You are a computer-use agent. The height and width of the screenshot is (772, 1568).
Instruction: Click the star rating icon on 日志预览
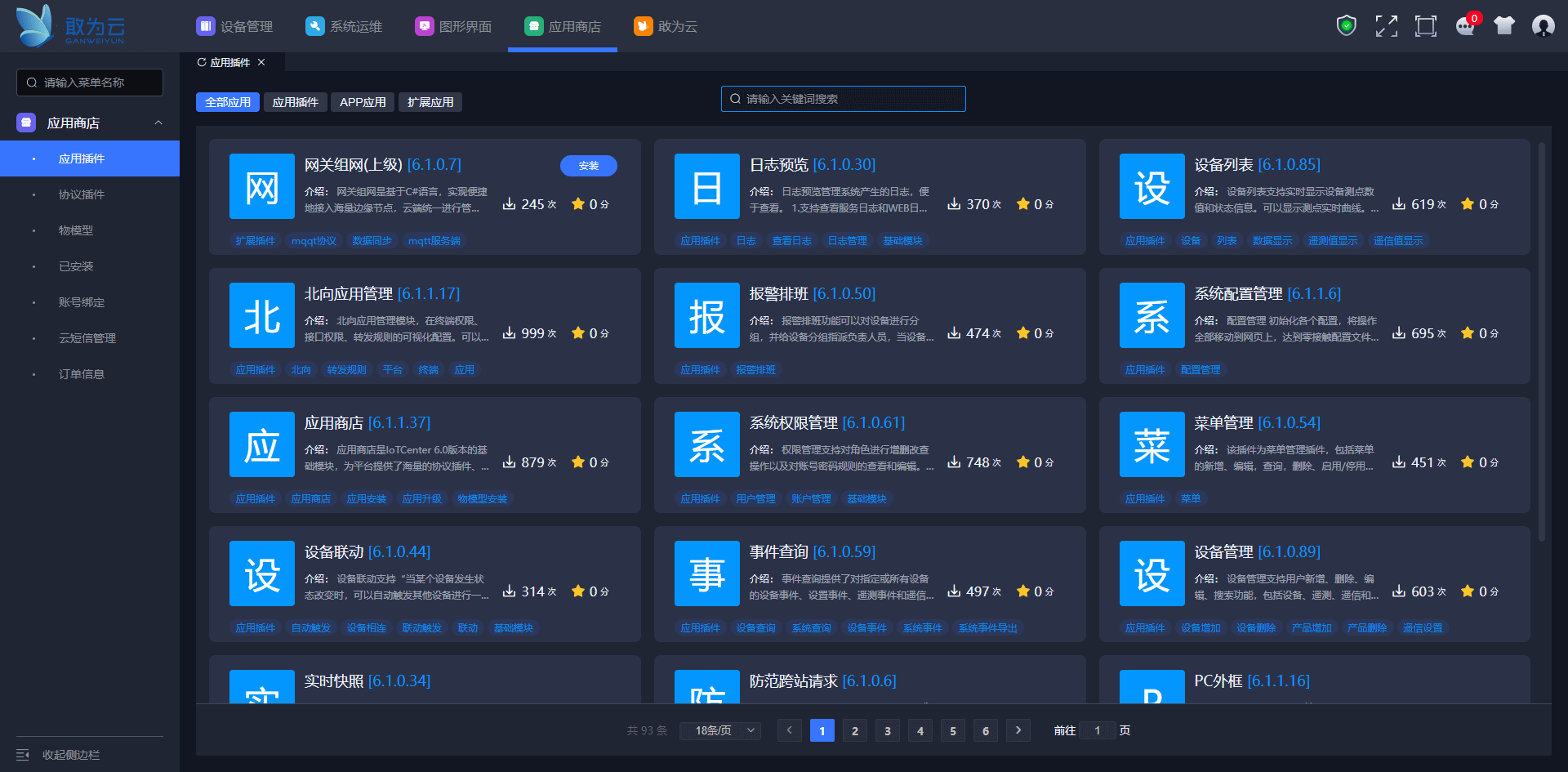coord(1023,203)
